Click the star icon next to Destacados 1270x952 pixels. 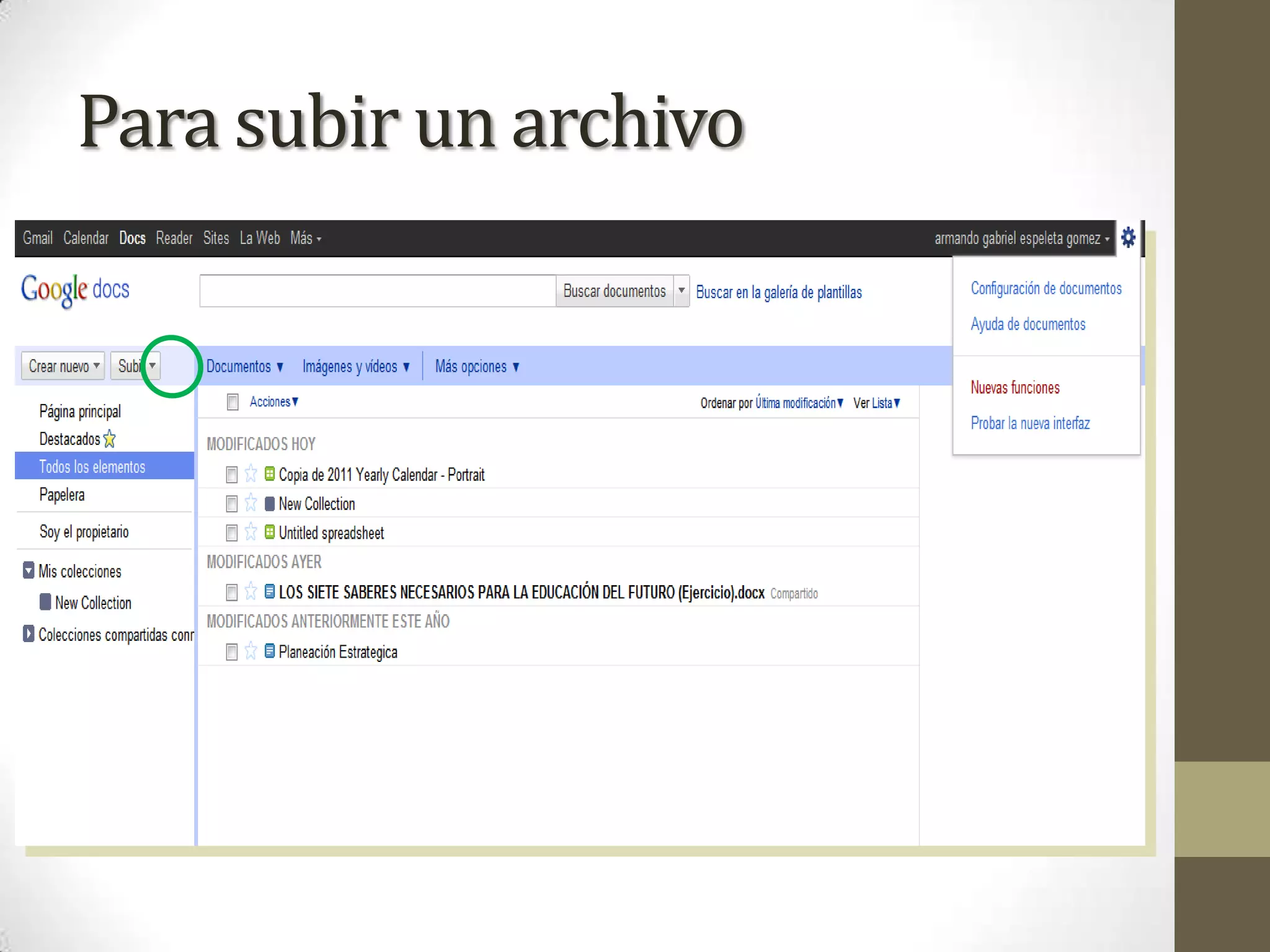110,439
